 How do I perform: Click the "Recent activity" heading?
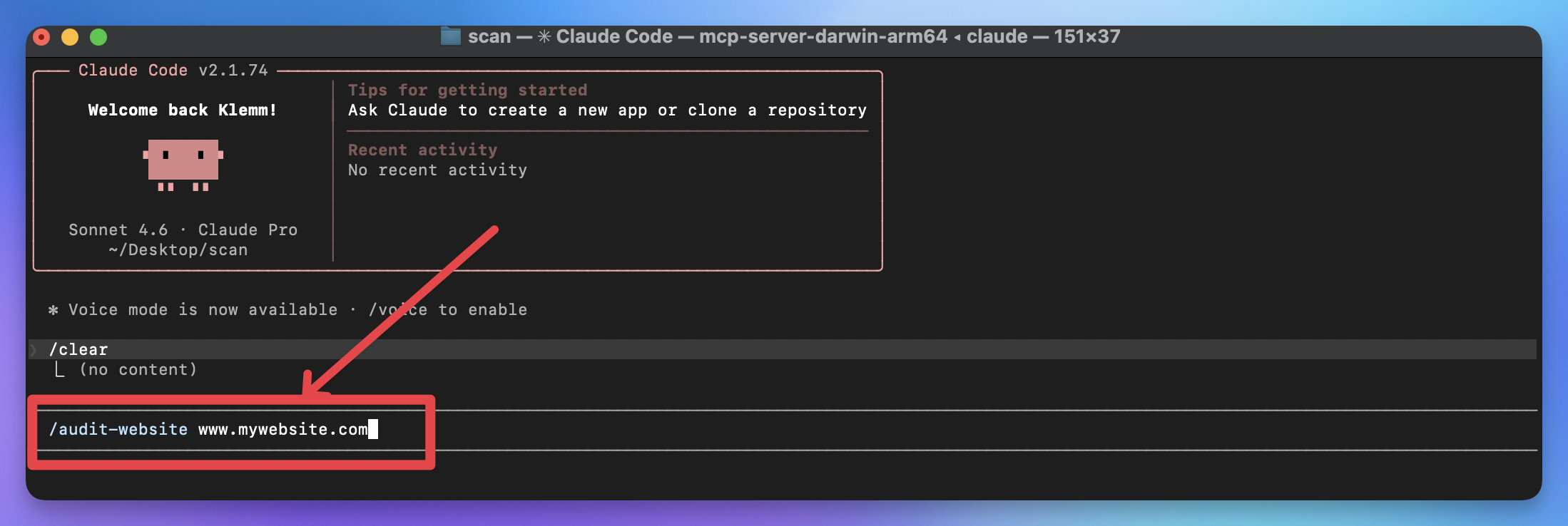coord(423,150)
